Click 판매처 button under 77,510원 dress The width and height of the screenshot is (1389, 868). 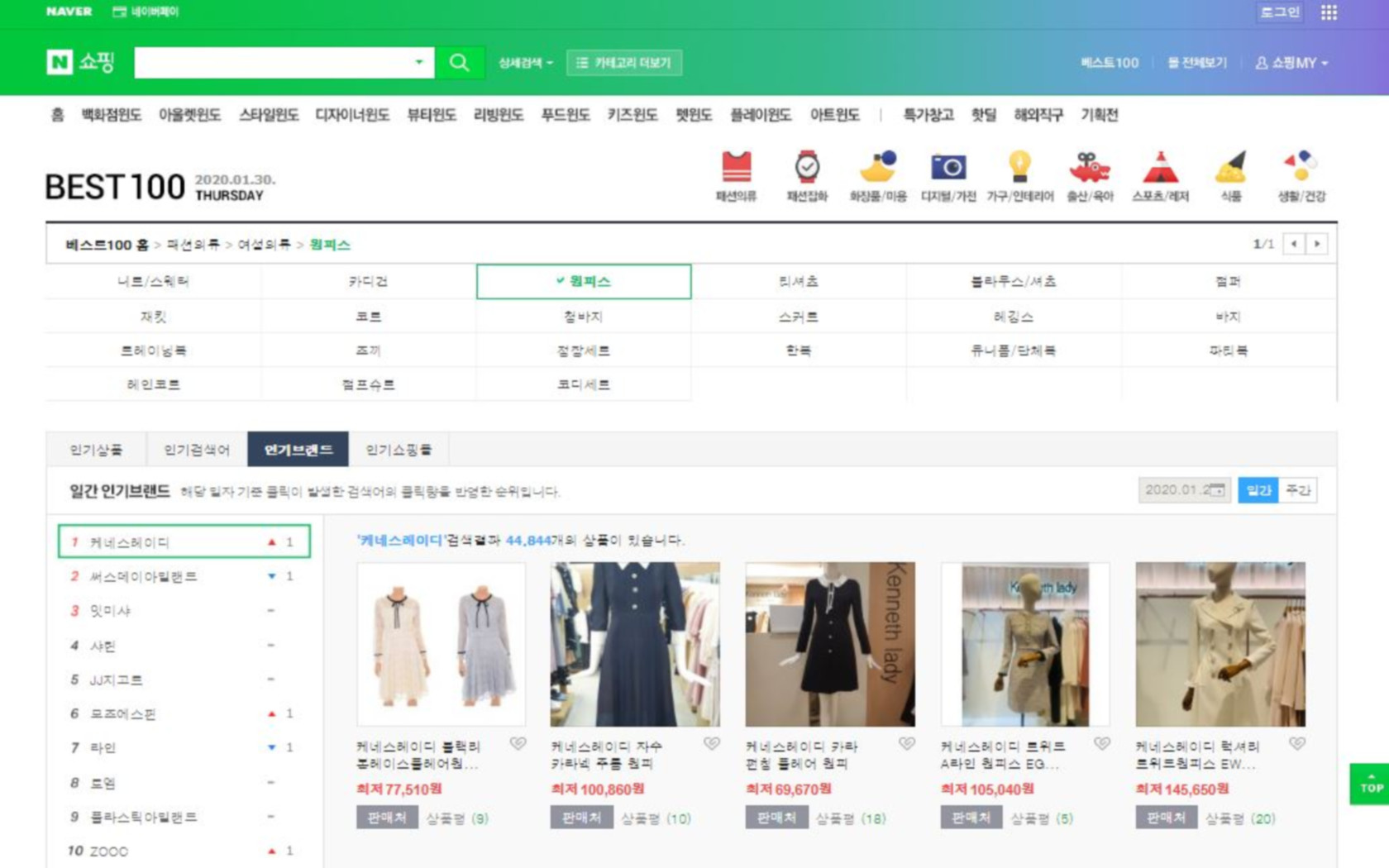click(387, 818)
